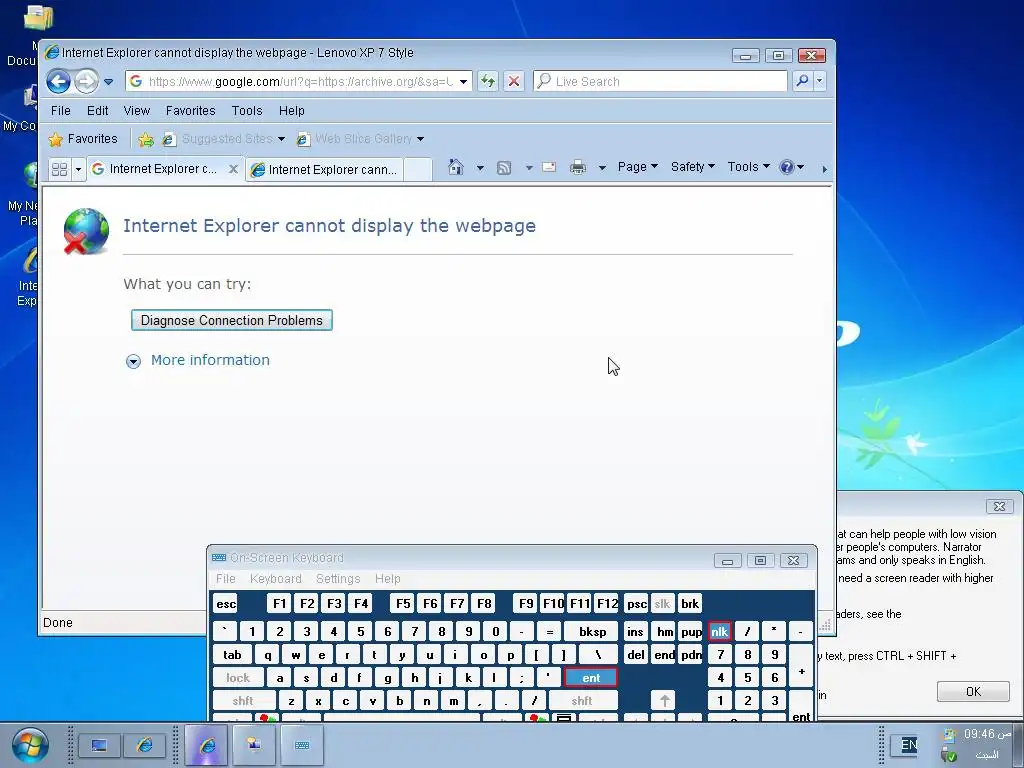Click the greyed Forward arrow button

86,82
